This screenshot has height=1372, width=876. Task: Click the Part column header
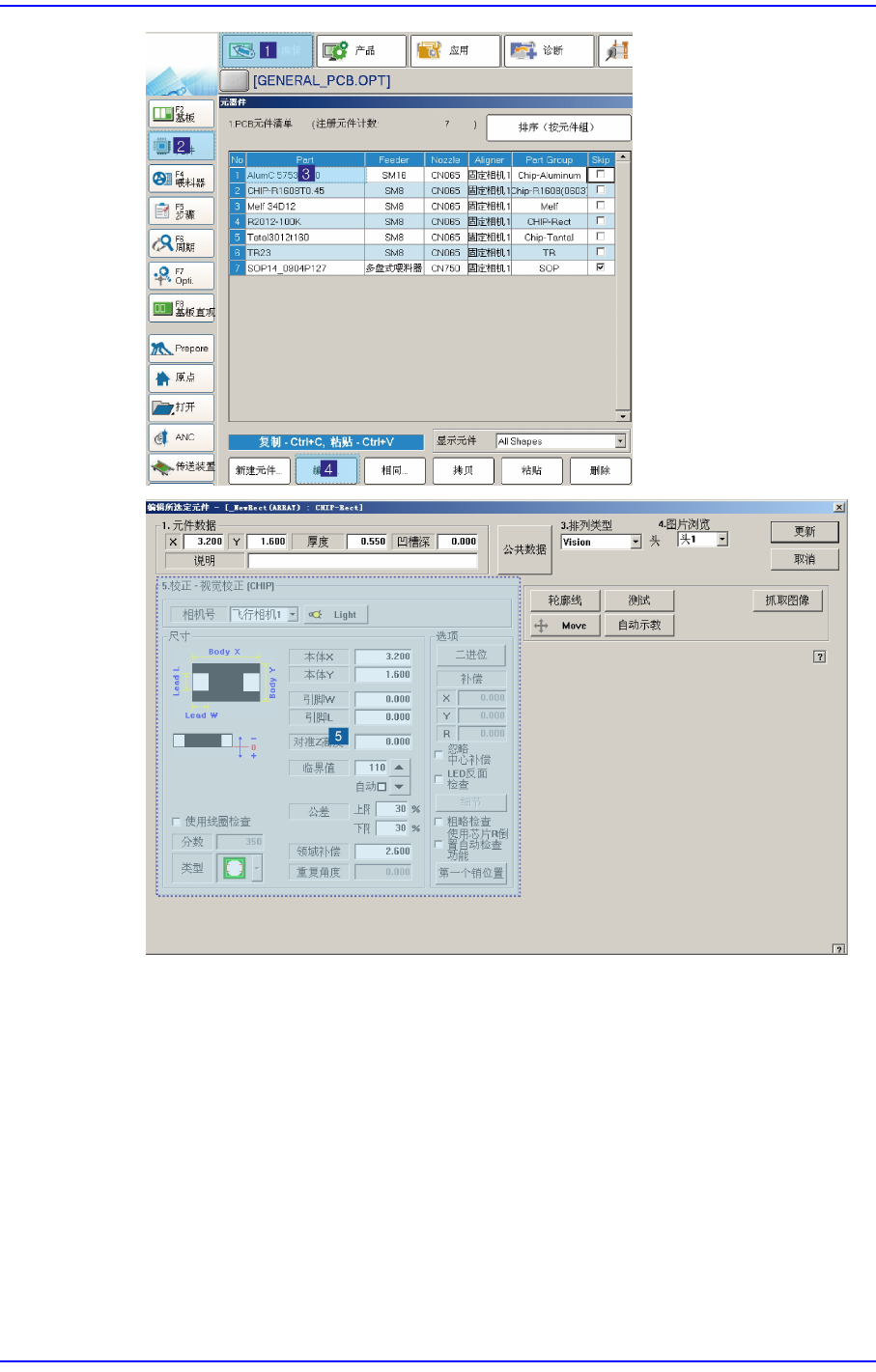[305, 159]
